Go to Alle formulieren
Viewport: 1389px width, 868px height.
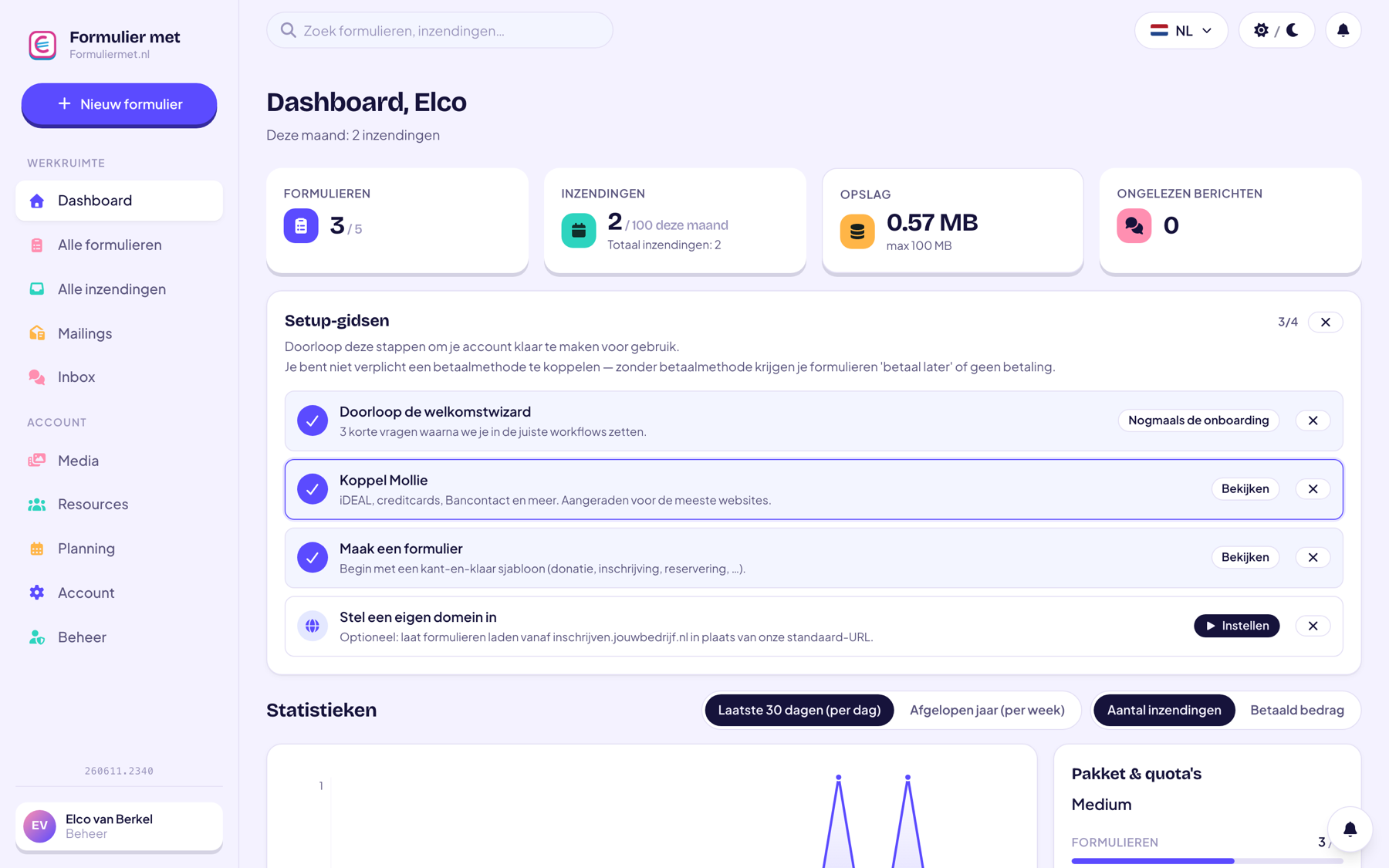tap(119, 245)
